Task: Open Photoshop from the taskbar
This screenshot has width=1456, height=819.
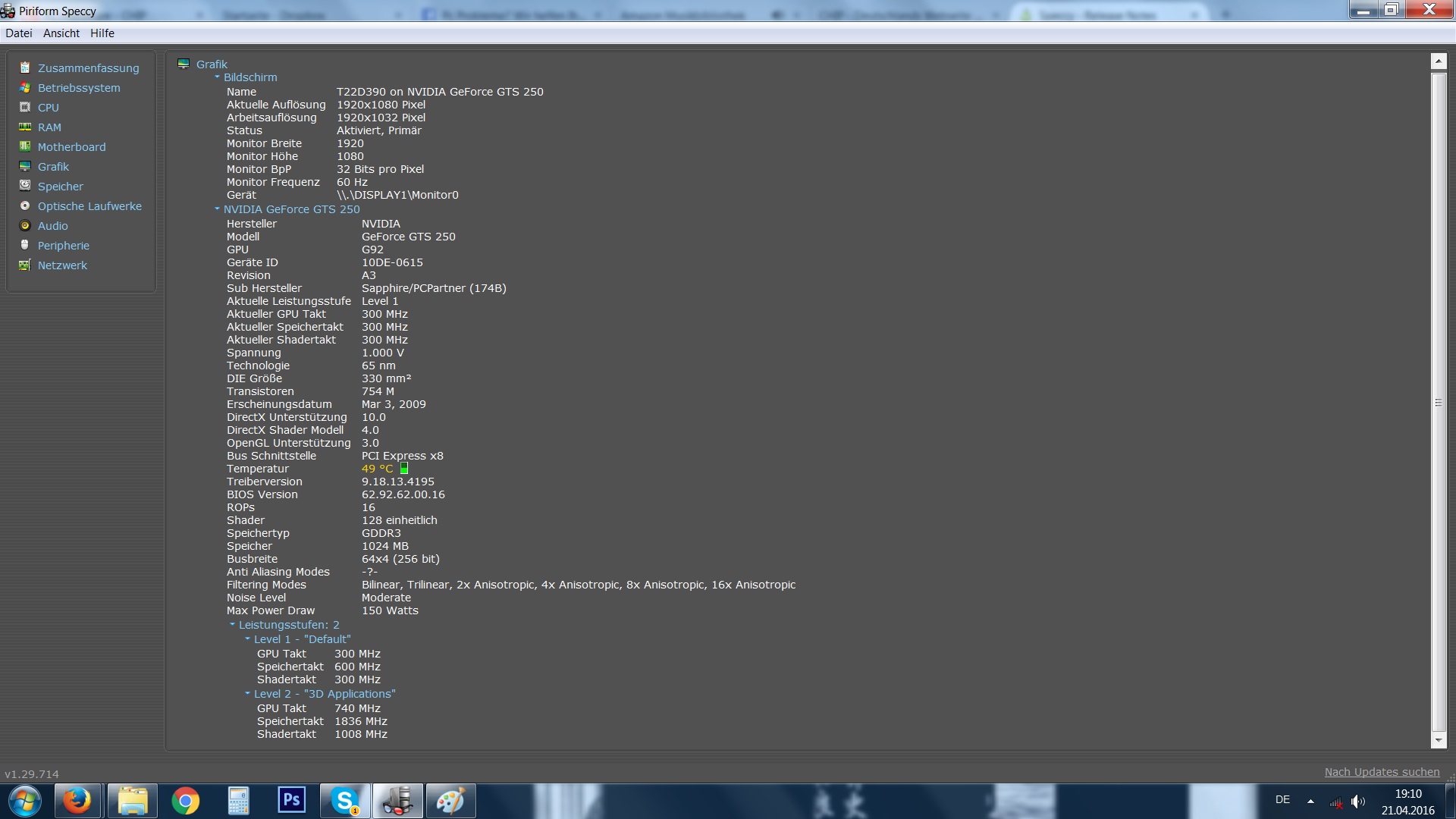Action: [292, 801]
